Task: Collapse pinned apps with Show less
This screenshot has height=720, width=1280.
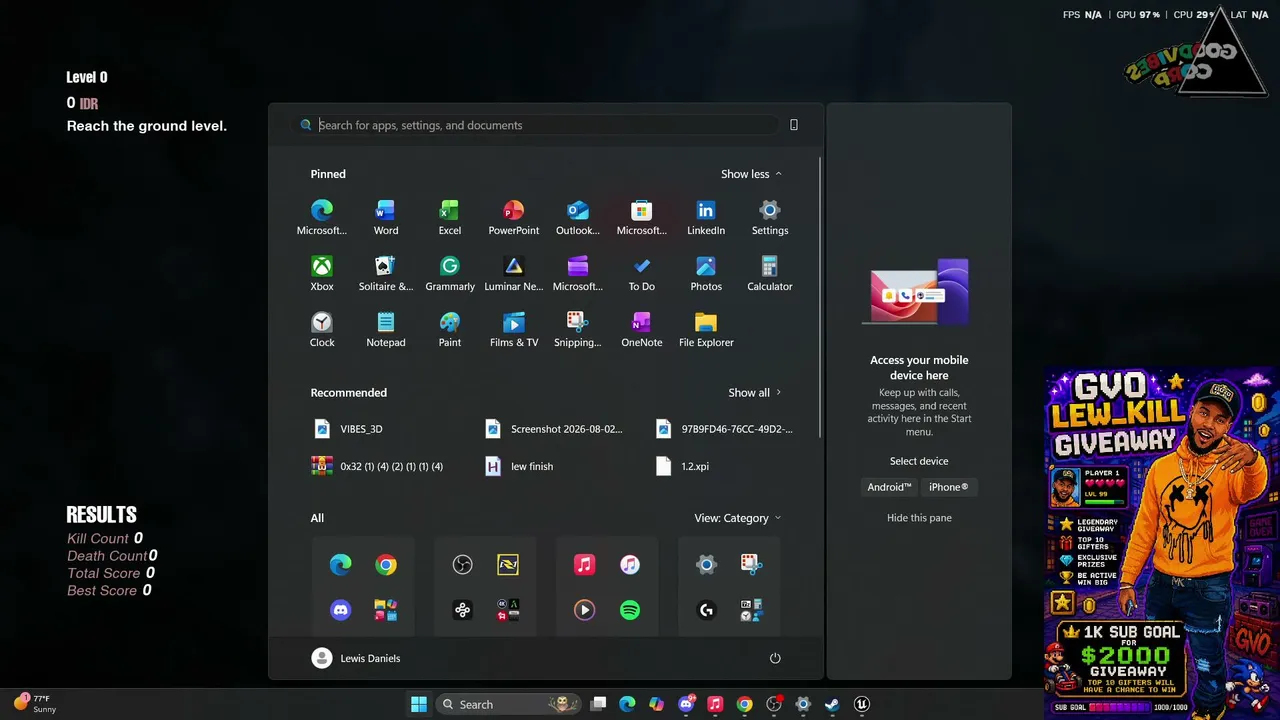Action: pos(751,174)
